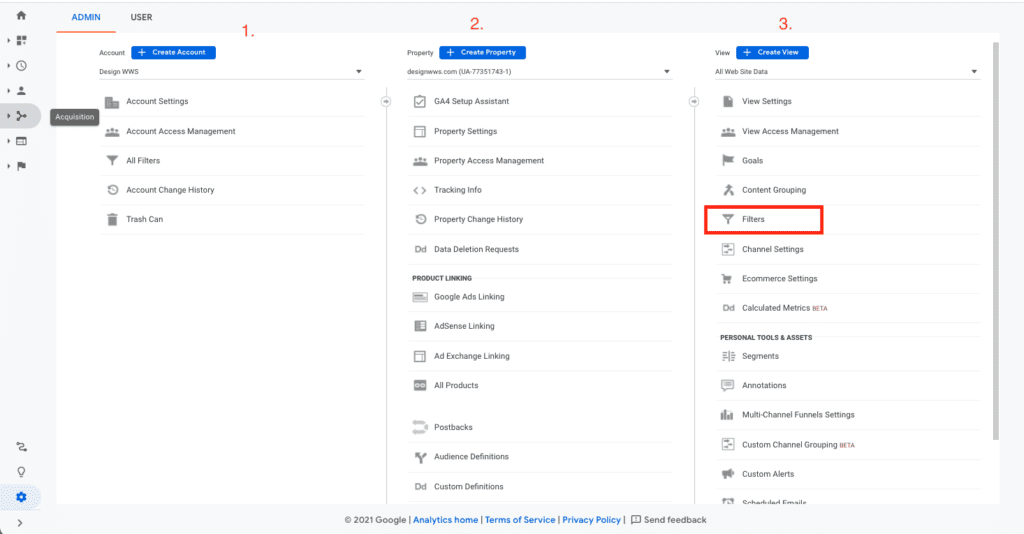Click the Trash Can icon
Viewport: 1024px width, 534px height.
pyautogui.click(x=112, y=219)
